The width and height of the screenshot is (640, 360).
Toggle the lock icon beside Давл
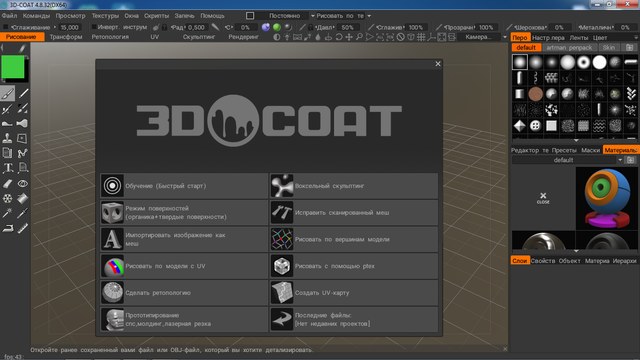pos(311,27)
